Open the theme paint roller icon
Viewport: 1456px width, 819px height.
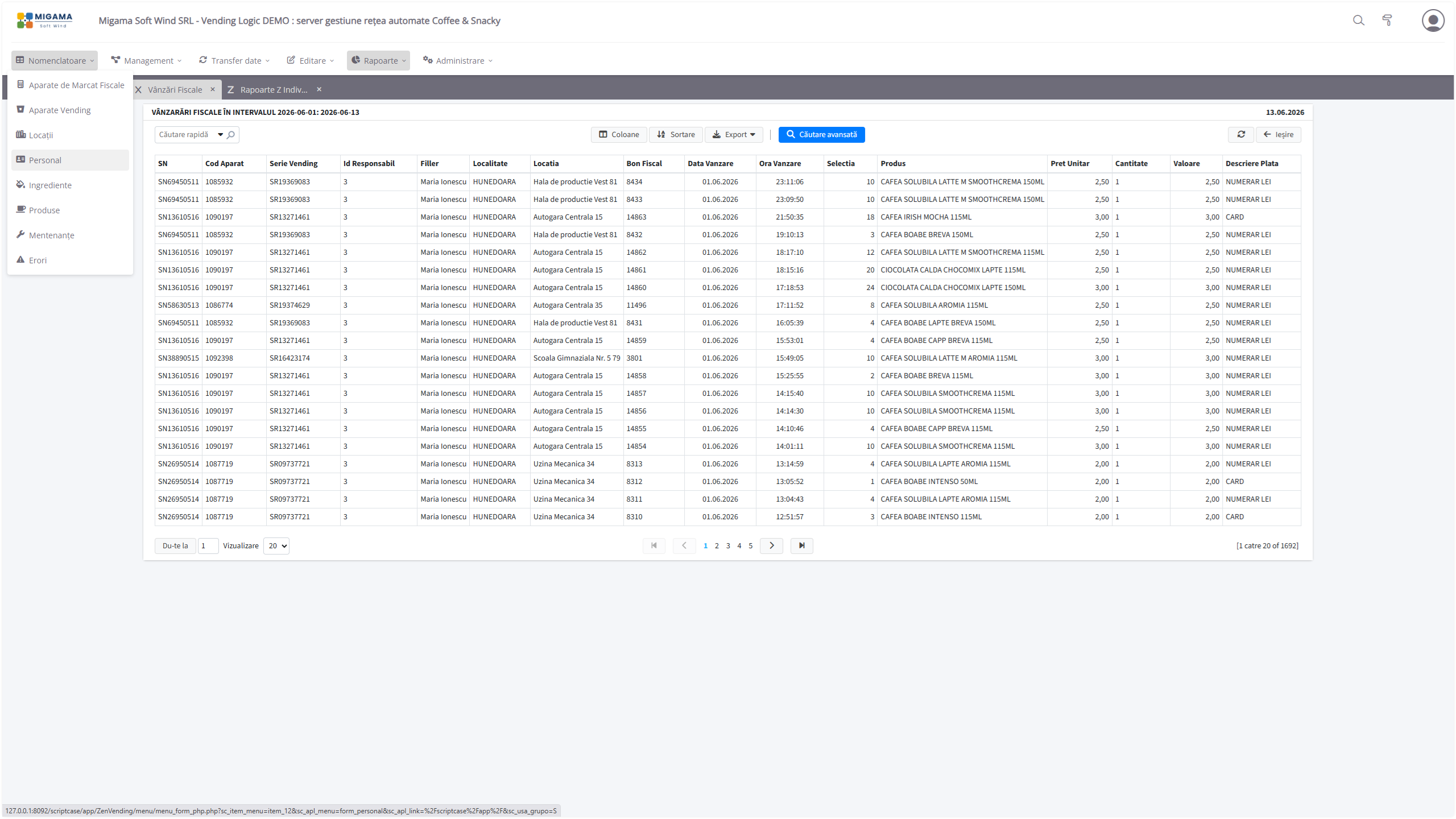tap(1387, 20)
